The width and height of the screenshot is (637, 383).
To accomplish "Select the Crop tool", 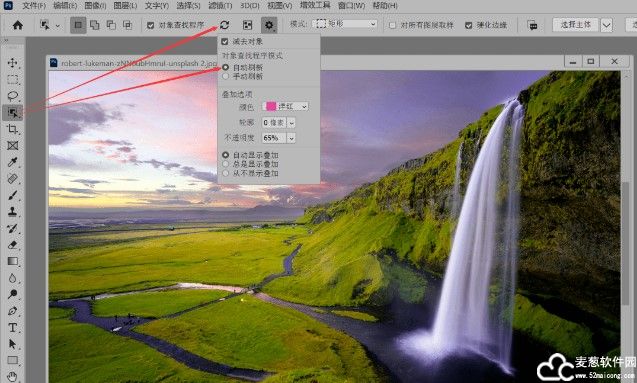I will [x=13, y=129].
